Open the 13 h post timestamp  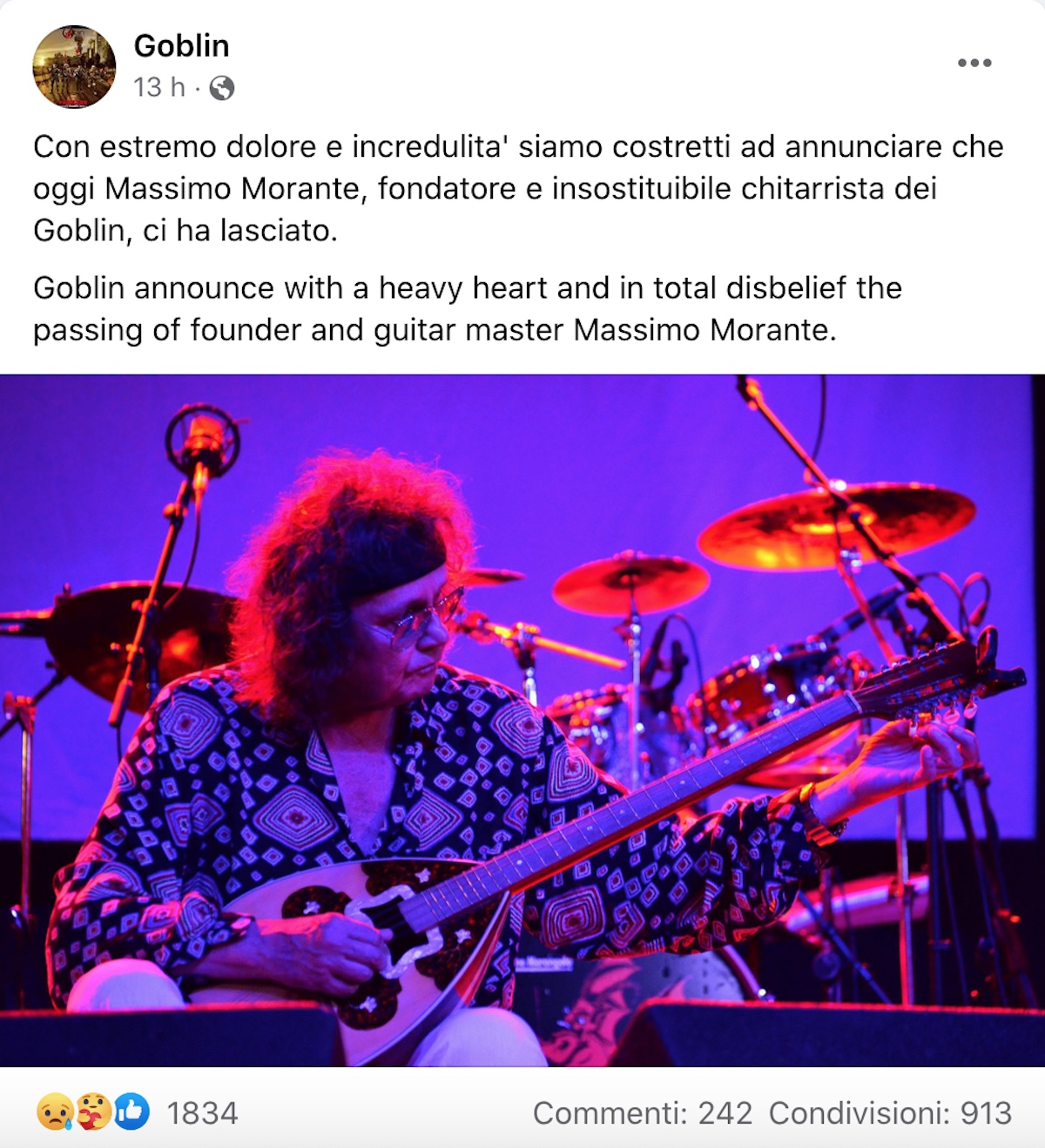click(159, 87)
